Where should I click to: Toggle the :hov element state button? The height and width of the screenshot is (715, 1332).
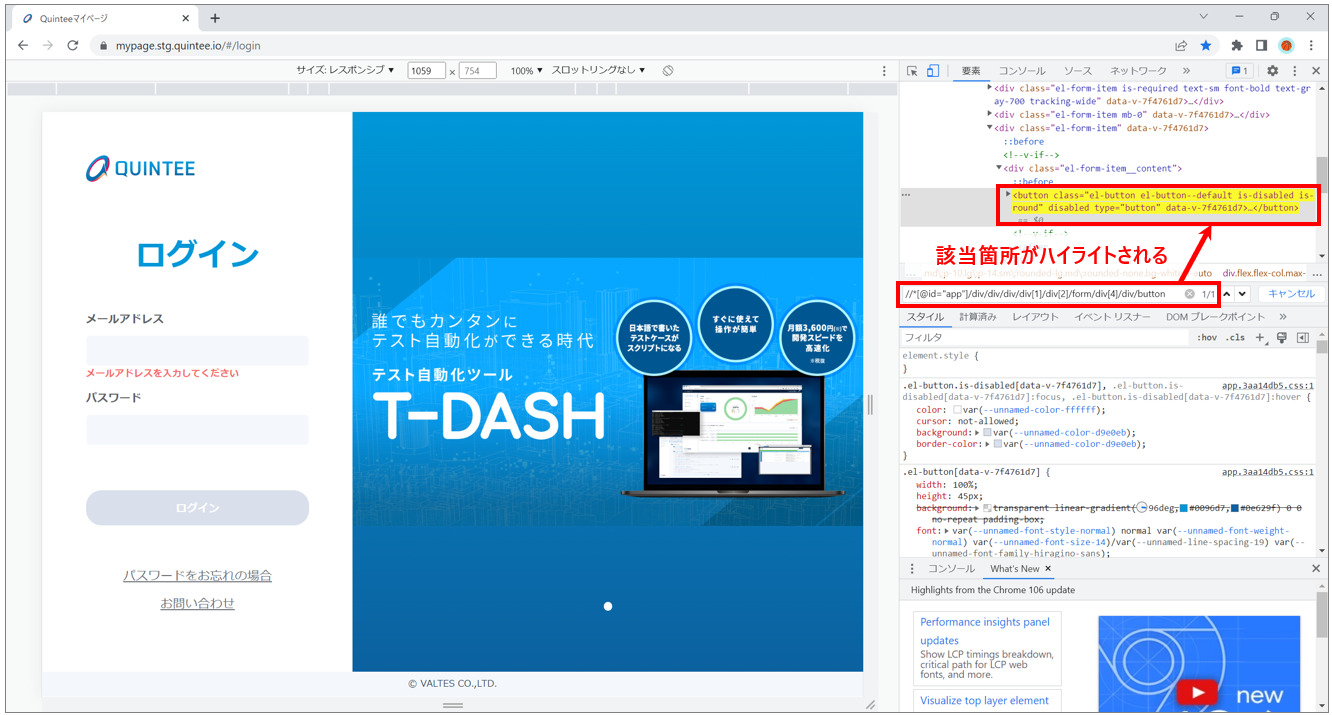pos(1207,338)
